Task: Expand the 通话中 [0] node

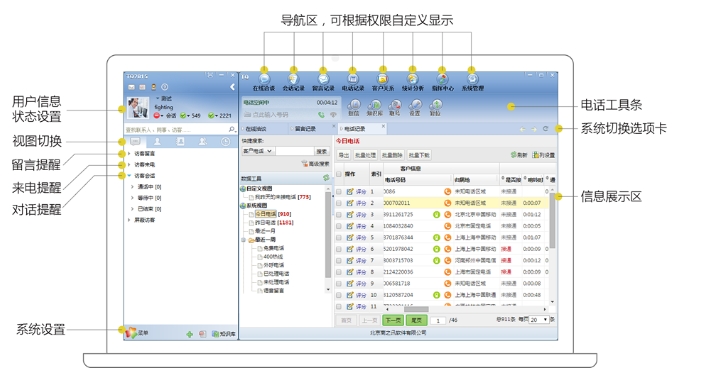Action: (132, 187)
